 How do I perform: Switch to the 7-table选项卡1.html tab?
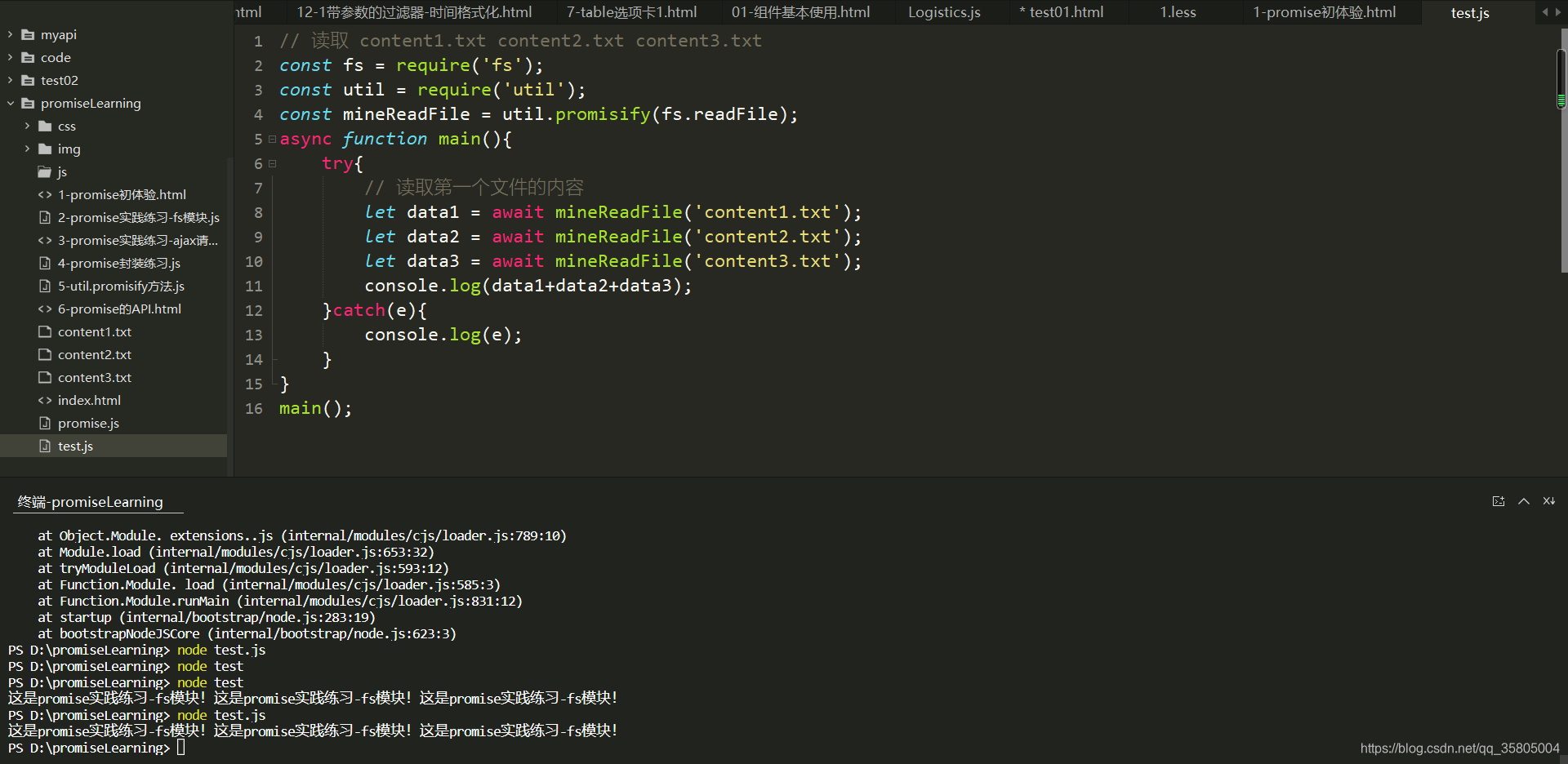631,12
